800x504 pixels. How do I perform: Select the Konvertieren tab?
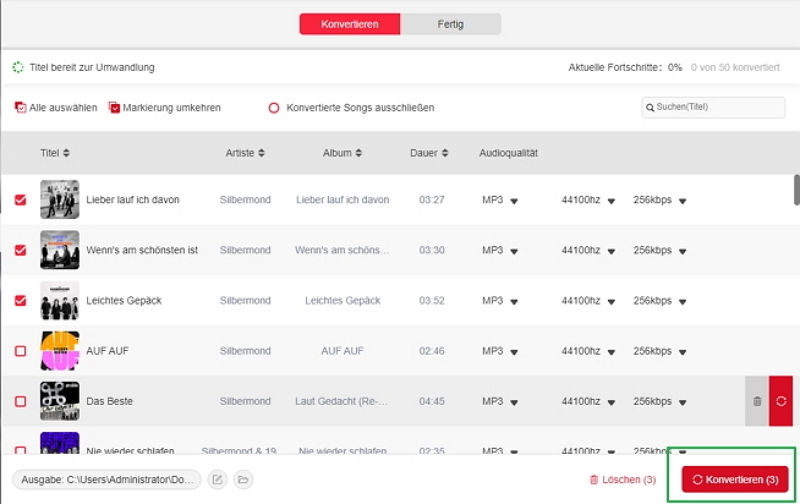(350, 24)
